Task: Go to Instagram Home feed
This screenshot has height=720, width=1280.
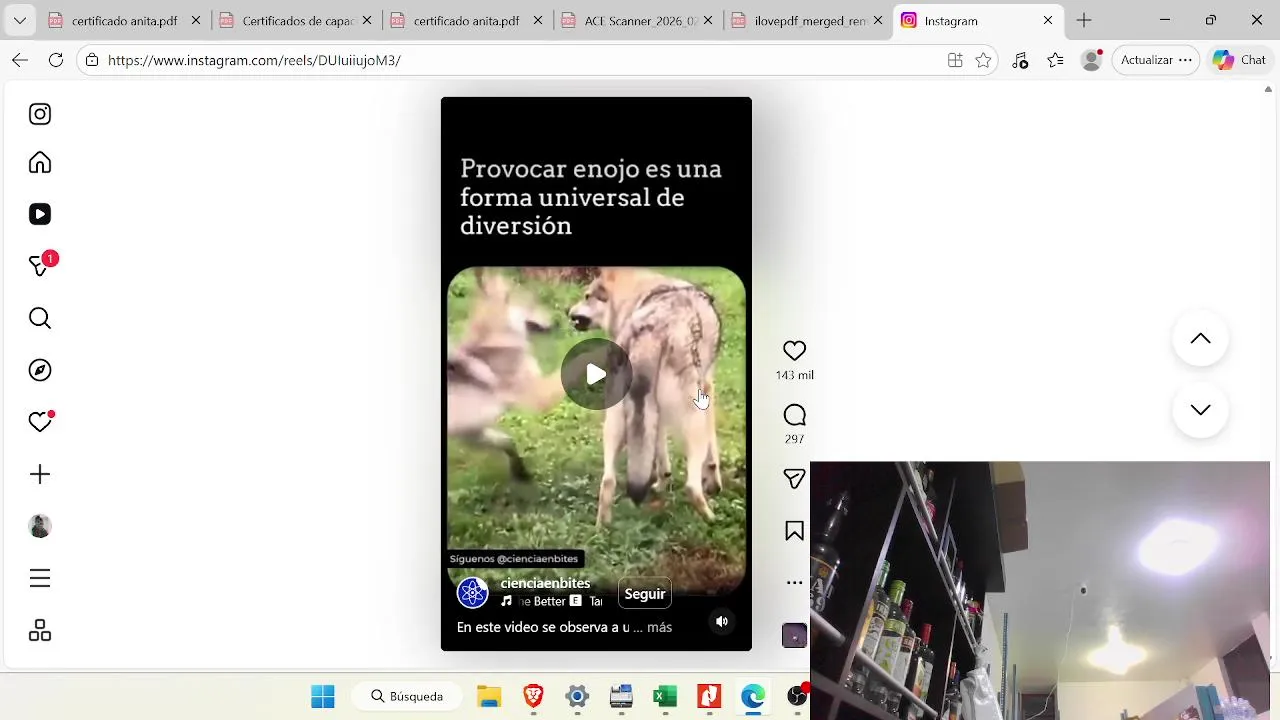Action: tap(40, 163)
